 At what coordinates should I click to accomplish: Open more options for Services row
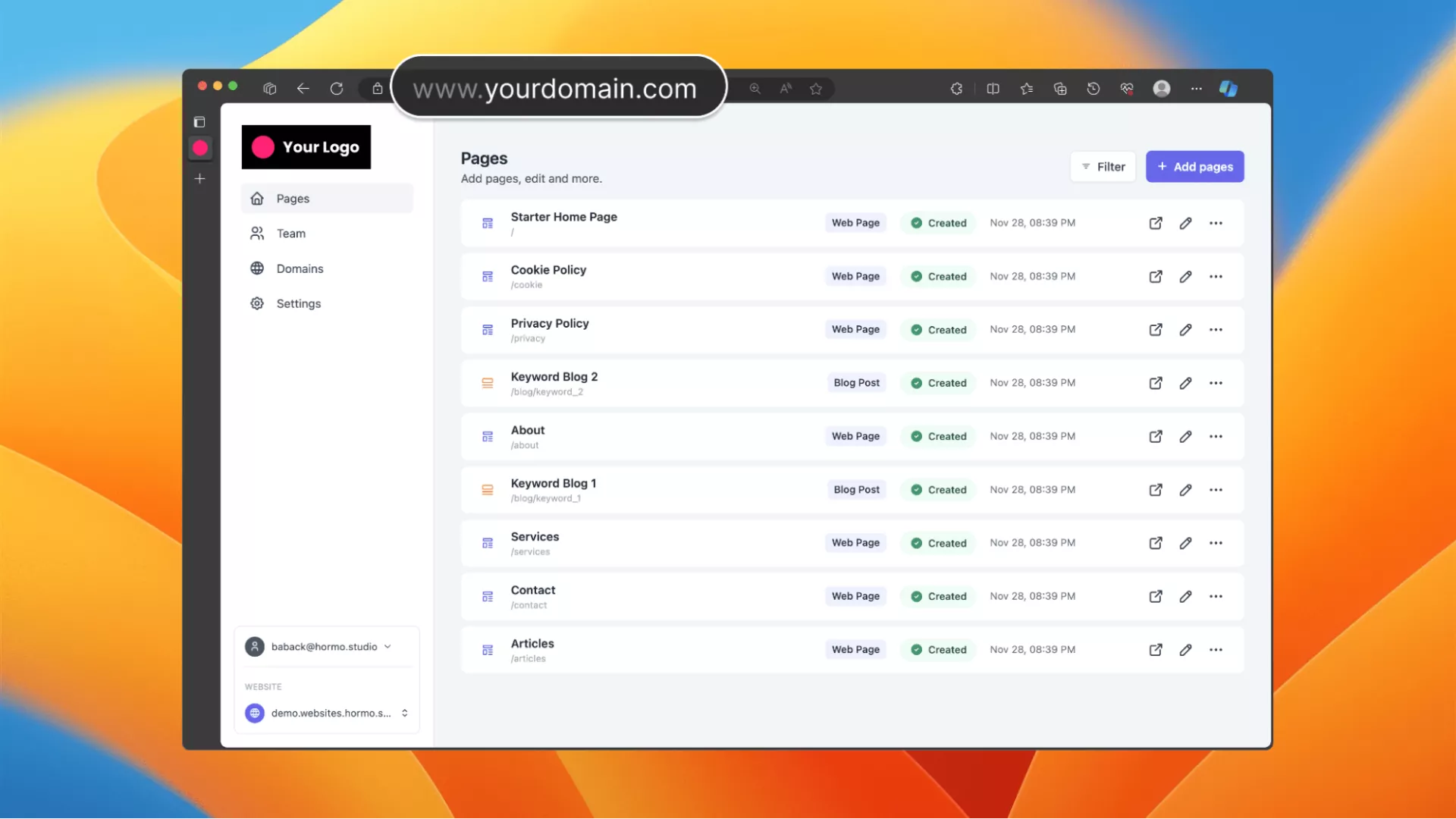click(1216, 543)
